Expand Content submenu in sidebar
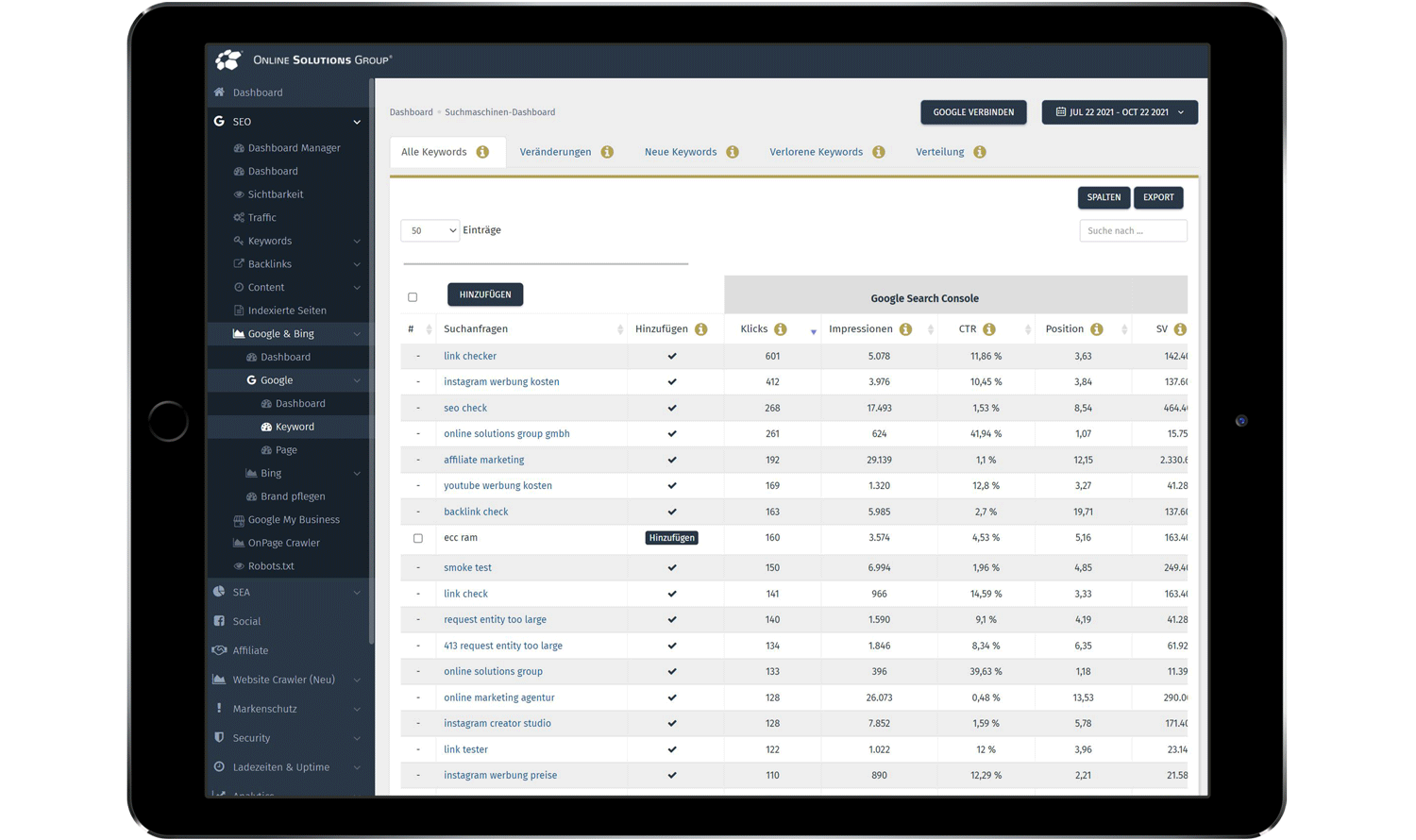This screenshot has height=840, width=1416. [357, 288]
